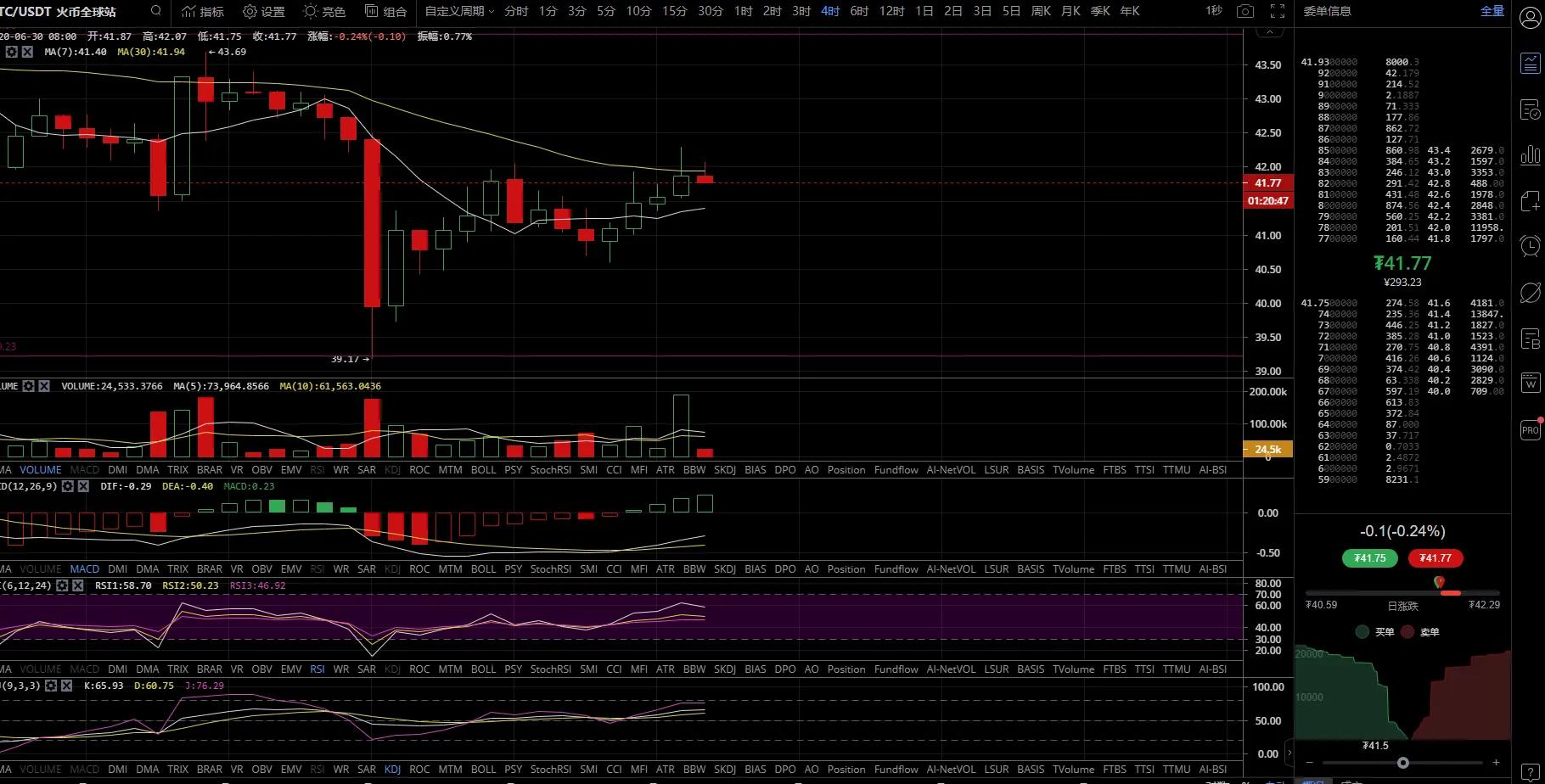This screenshot has width=1545, height=784.
Task: Close the MACD indicator panel
Action: coord(83,486)
